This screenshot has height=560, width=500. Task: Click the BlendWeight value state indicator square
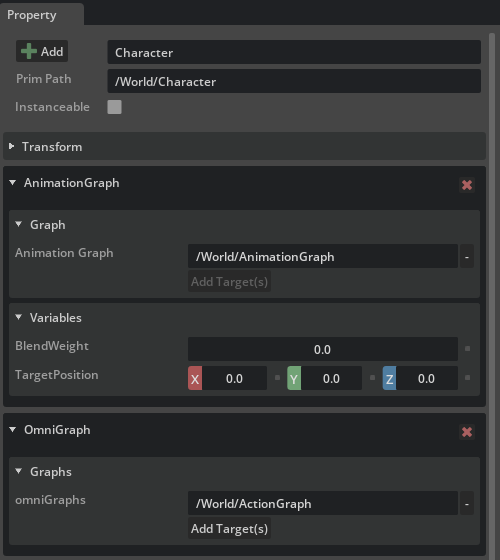[467, 349]
